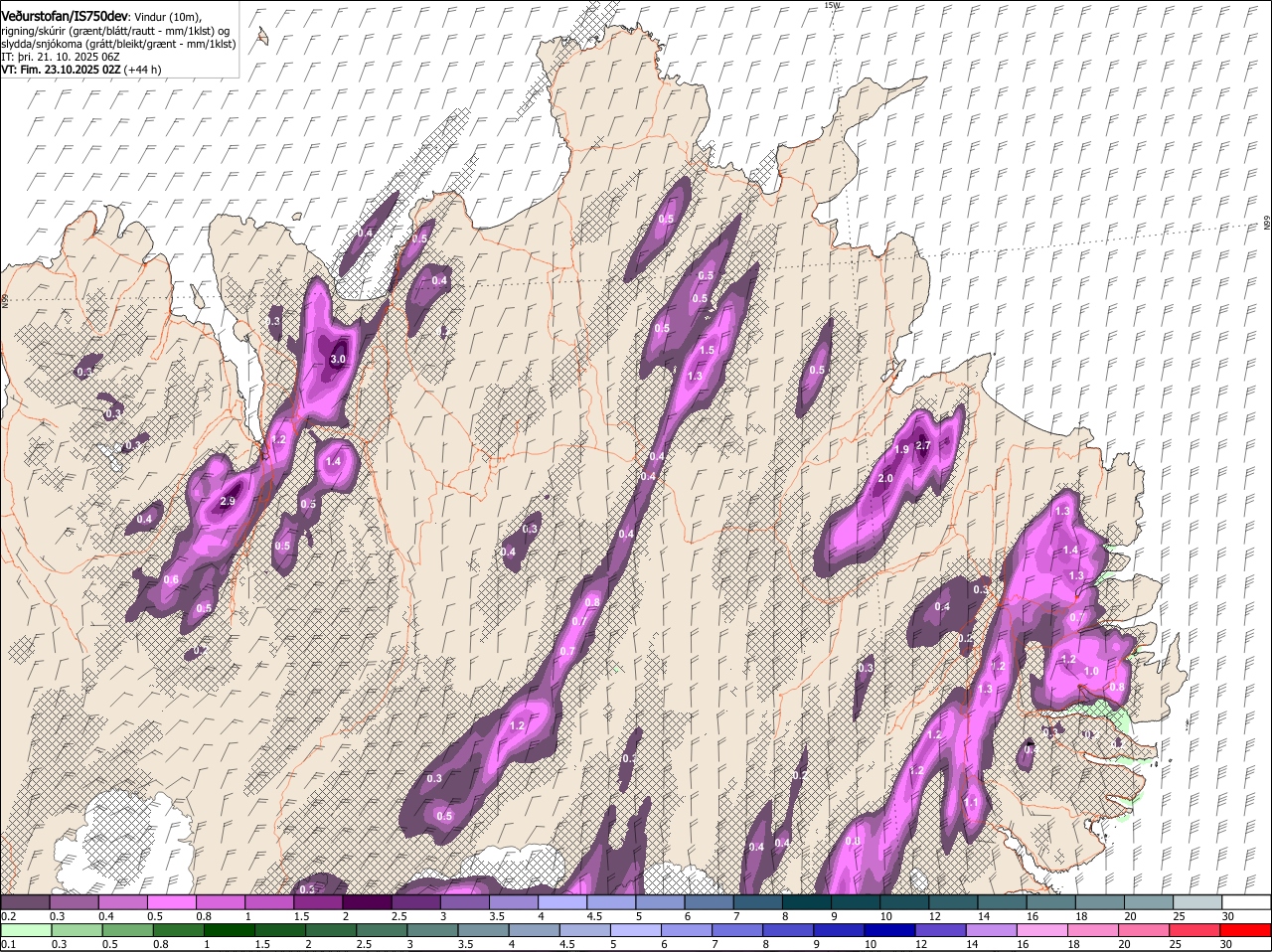
Task: Pick the red 30 swatch in green legend row
Action: (1246, 930)
